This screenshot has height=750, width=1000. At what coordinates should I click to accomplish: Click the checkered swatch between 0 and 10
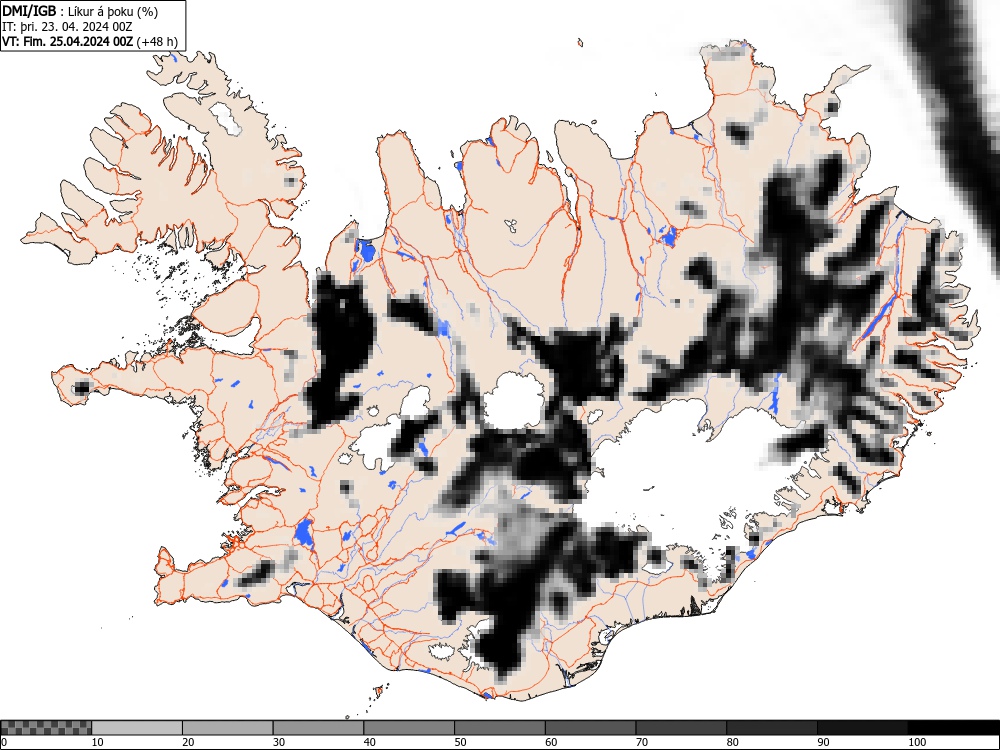(x=46, y=728)
